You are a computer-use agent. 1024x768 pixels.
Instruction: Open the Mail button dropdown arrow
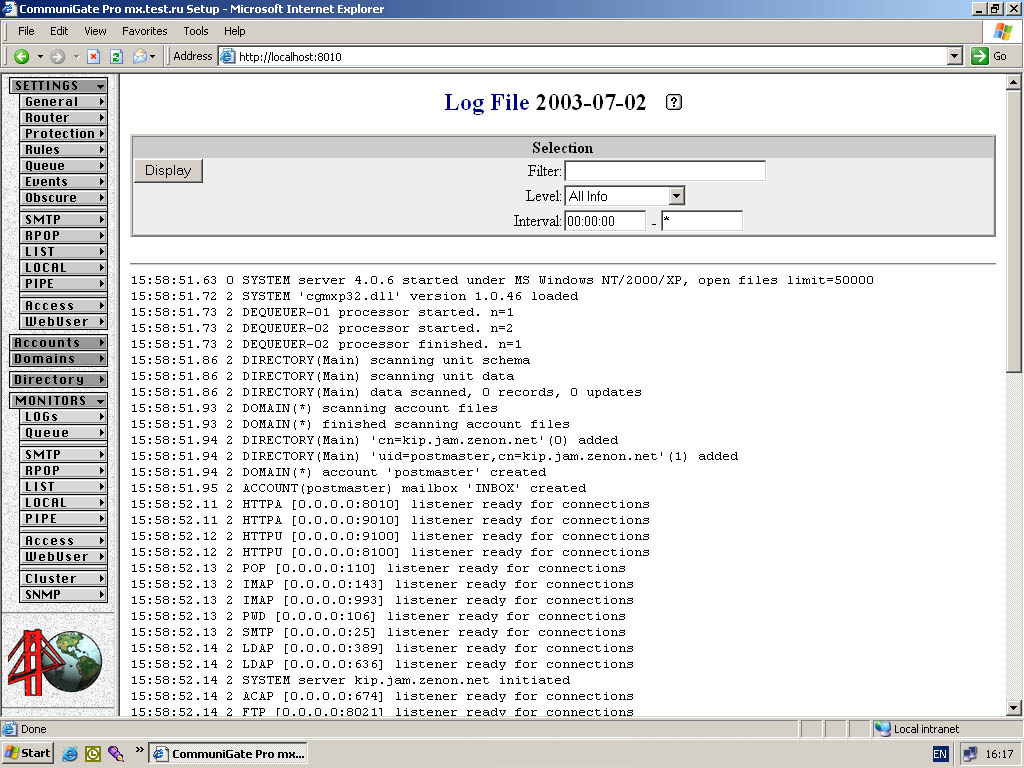(153, 57)
